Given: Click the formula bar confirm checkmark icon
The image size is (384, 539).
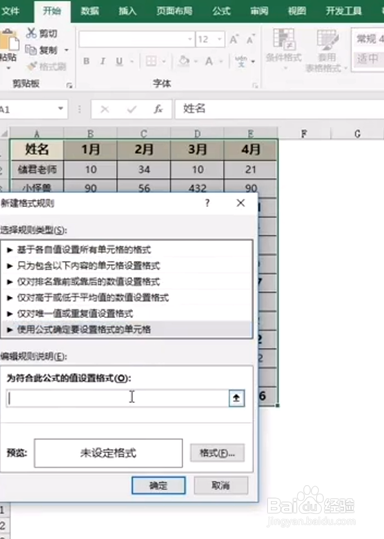Looking at the screenshot, I should tap(131, 109).
